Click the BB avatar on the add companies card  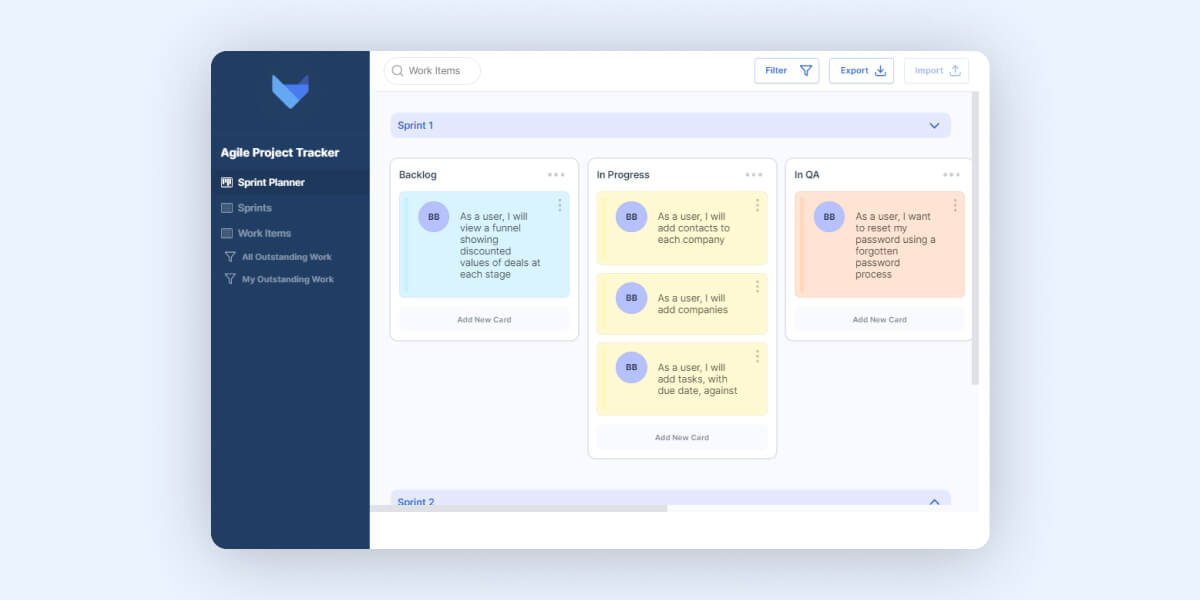pos(630,298)
